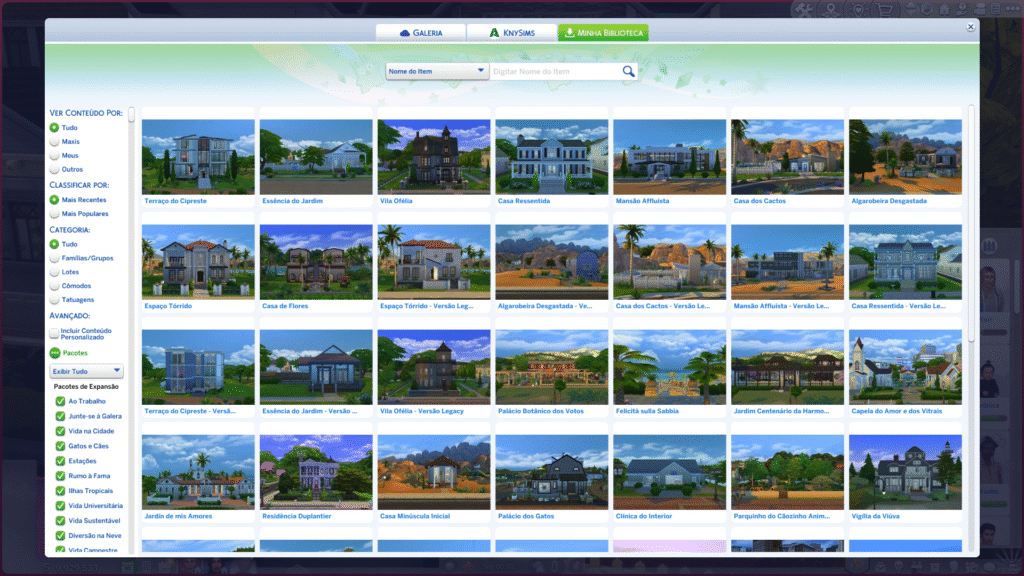The width and height of the screenshot is (1024, 576).
Task: Uncheck the Vida Universitária pack
Action: (x=60, y=505)
